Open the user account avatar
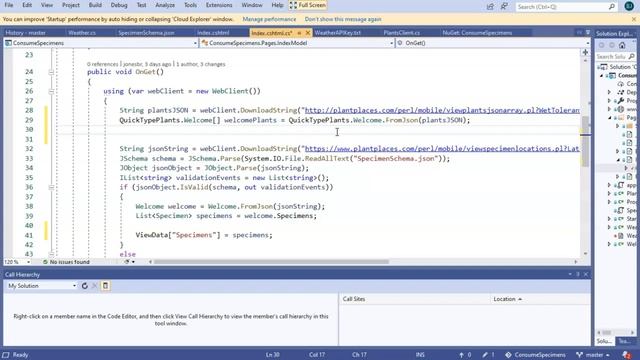Viewport: 640px width, 360px height. point(629,6)
